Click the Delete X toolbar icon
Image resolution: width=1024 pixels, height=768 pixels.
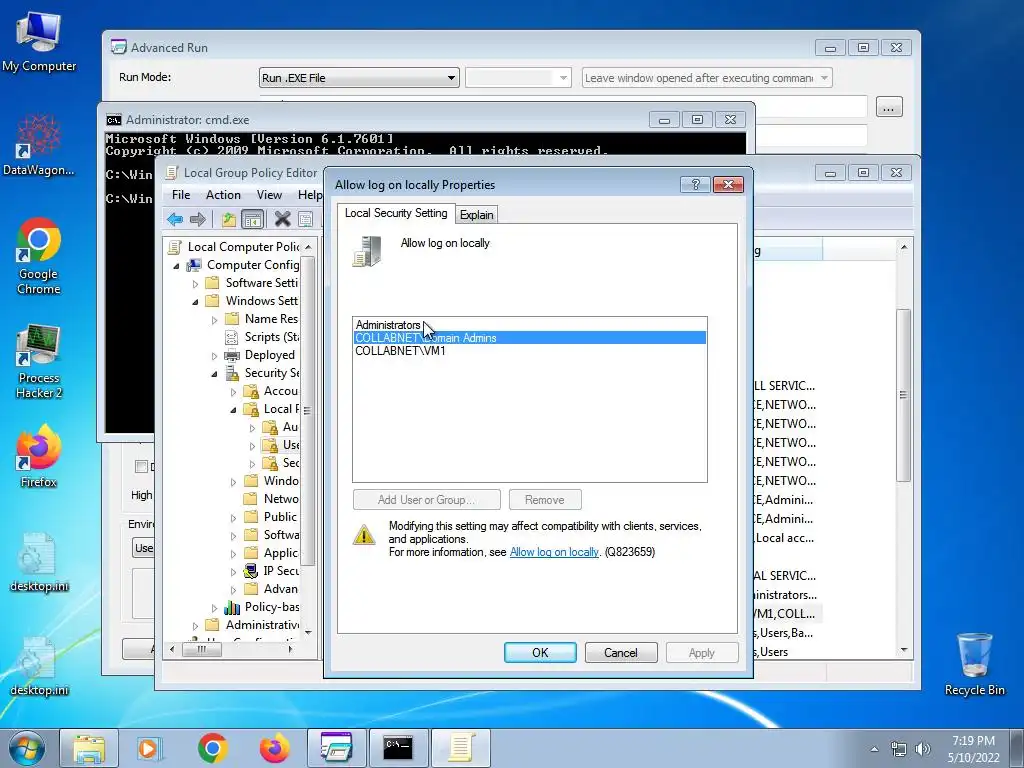pos(282,219)
